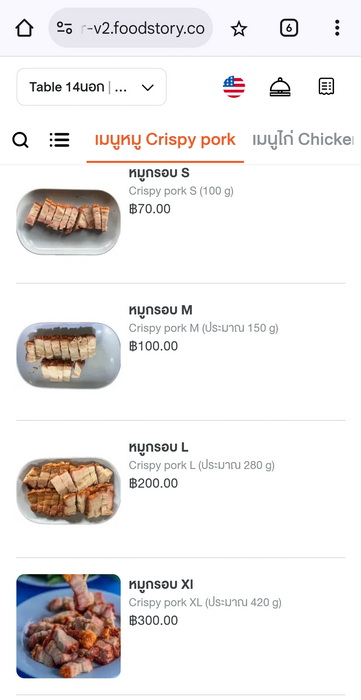Open หมูกรอบ M item title
This screenshot has height=700, width=361.
[161, 310]
